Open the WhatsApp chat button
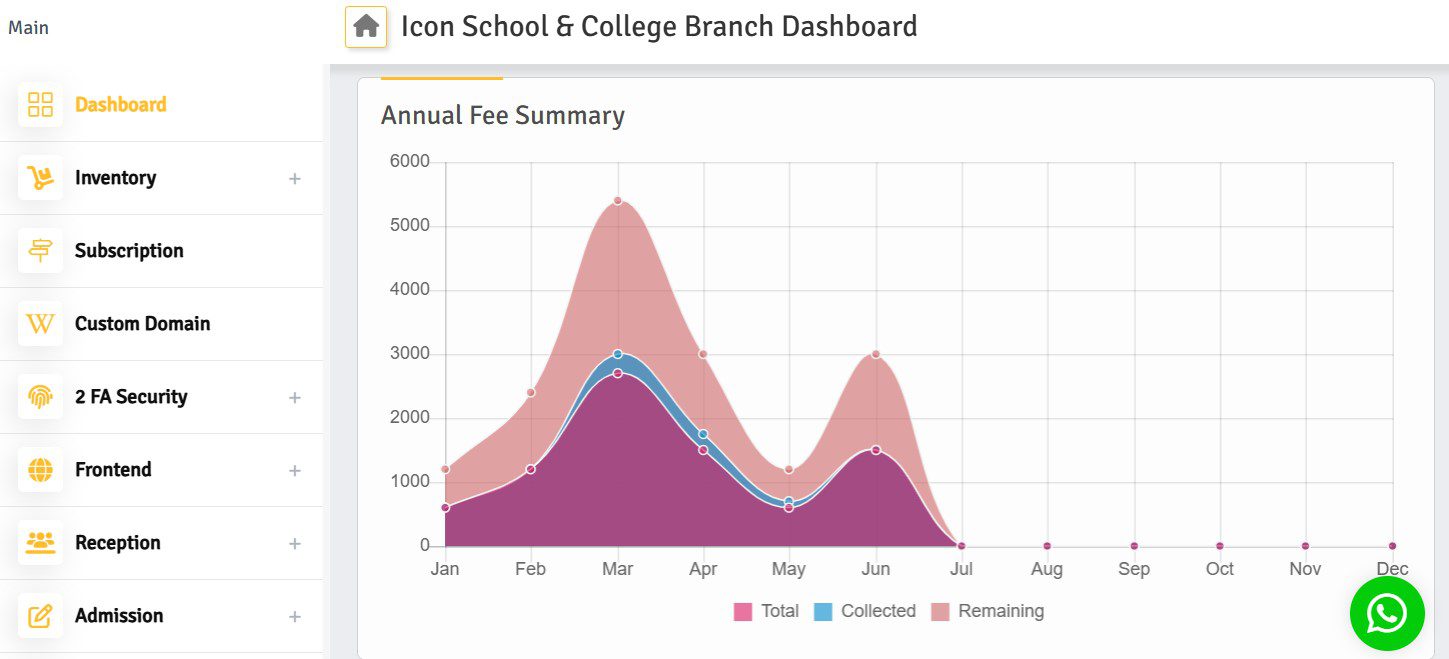 (x=1386, y=614)
